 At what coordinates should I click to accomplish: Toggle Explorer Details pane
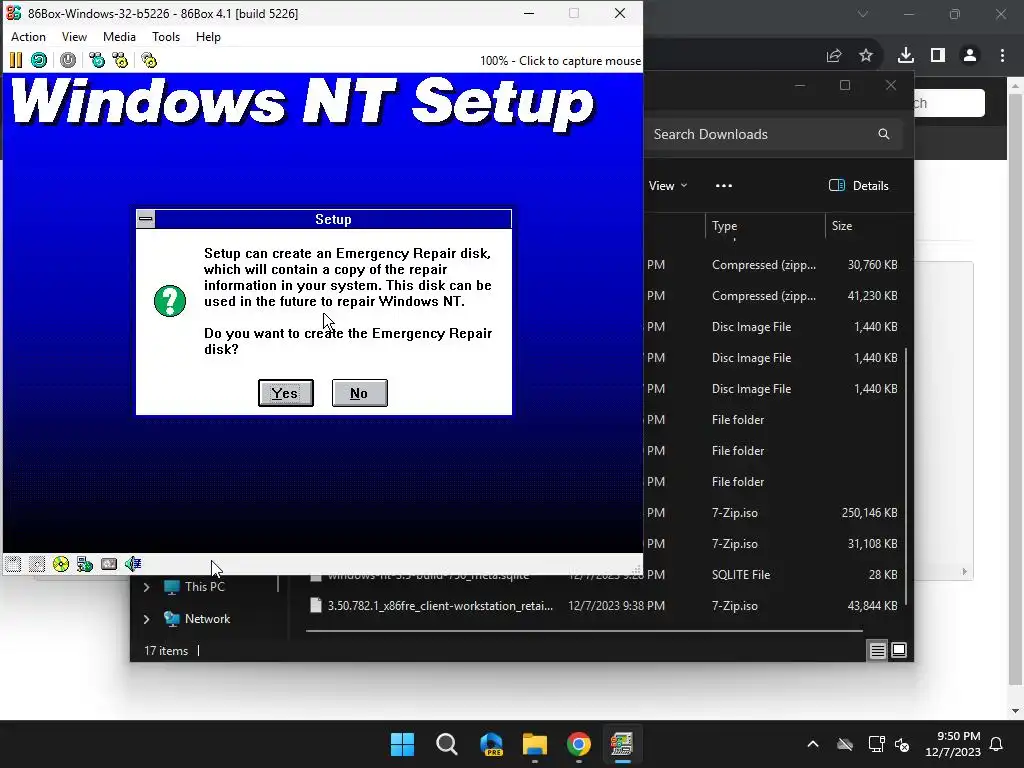pos(859,185)
